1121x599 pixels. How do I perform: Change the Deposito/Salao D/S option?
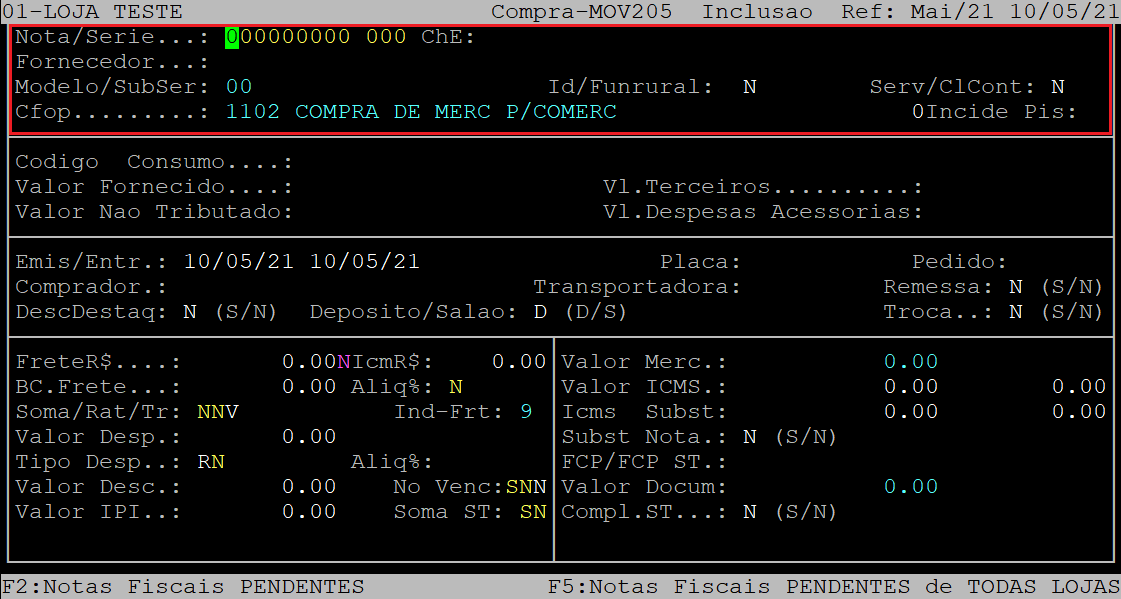tap(540, 312)
